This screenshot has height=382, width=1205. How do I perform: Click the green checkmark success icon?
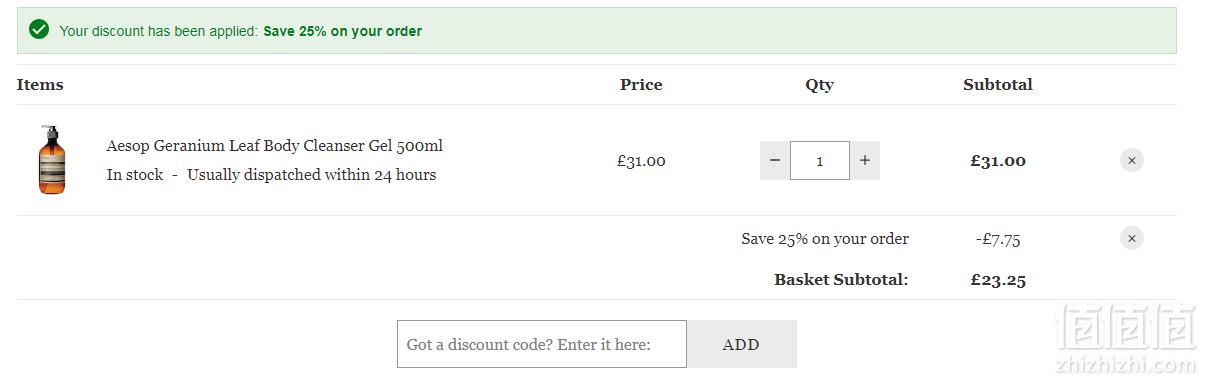(39, 30)
